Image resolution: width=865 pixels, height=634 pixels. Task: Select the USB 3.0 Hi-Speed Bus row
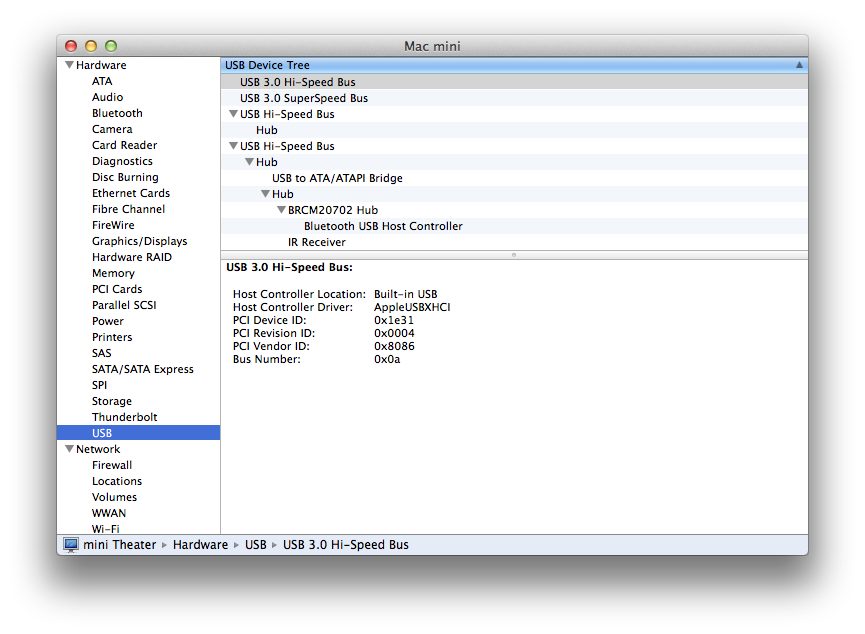(514, 82)
